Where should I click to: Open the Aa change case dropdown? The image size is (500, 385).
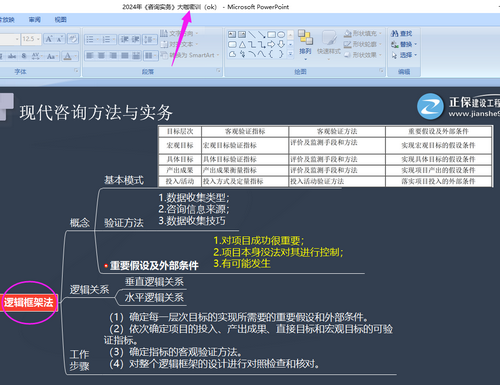point(51,56)
